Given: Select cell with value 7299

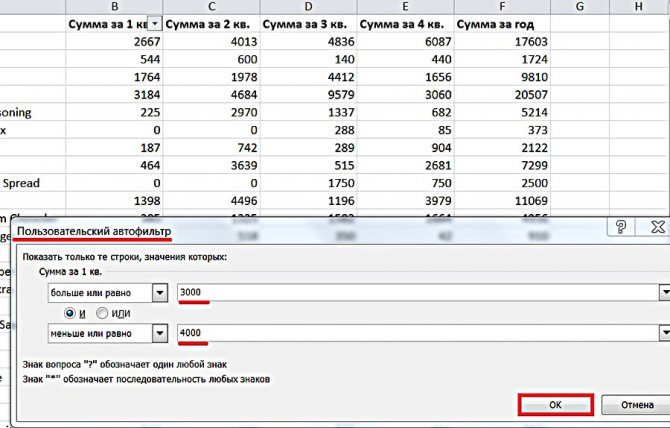Looking at the screenshot, I should [x=502, y=165].
